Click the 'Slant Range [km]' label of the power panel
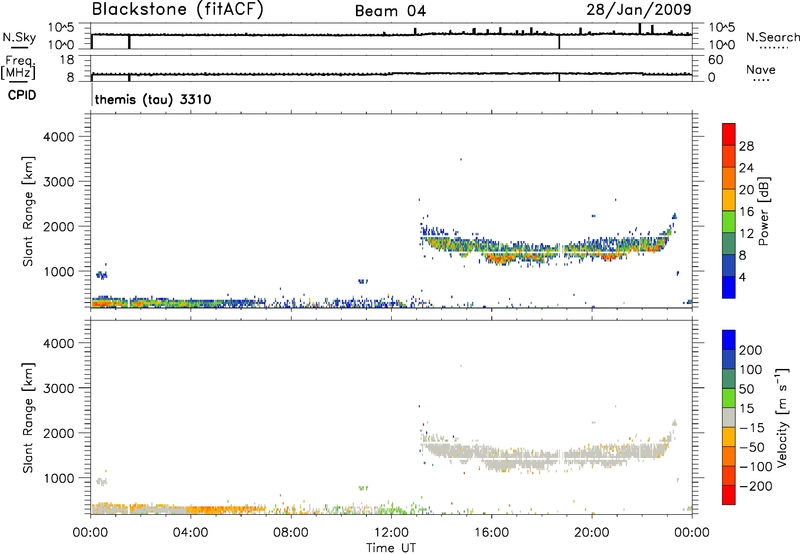 [x=28, y=211]
